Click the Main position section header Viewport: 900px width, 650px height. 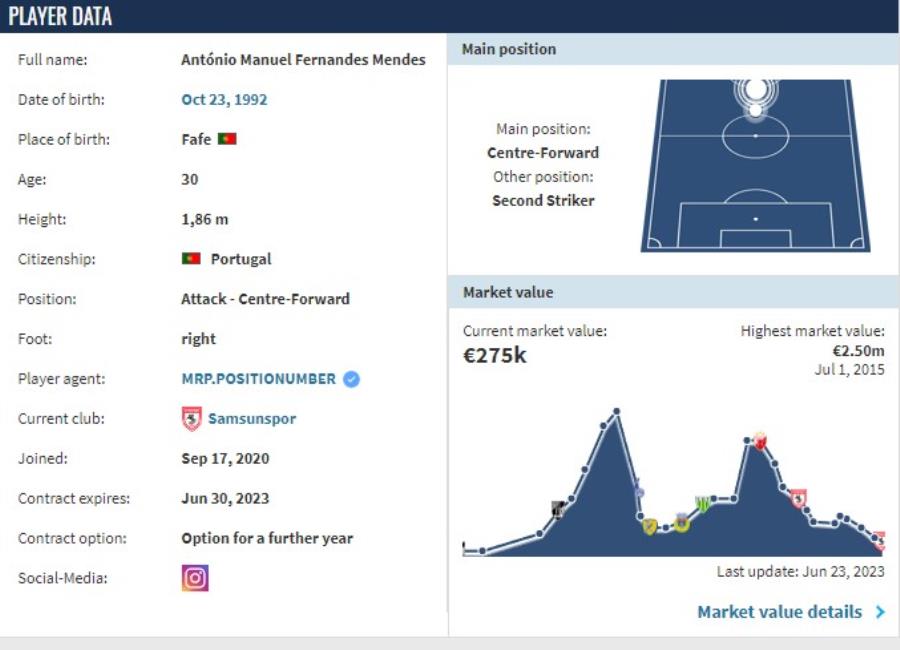674,49
